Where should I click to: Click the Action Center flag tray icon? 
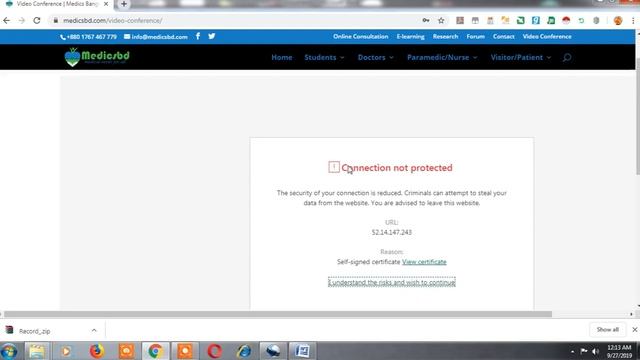[x=584, y=351]
